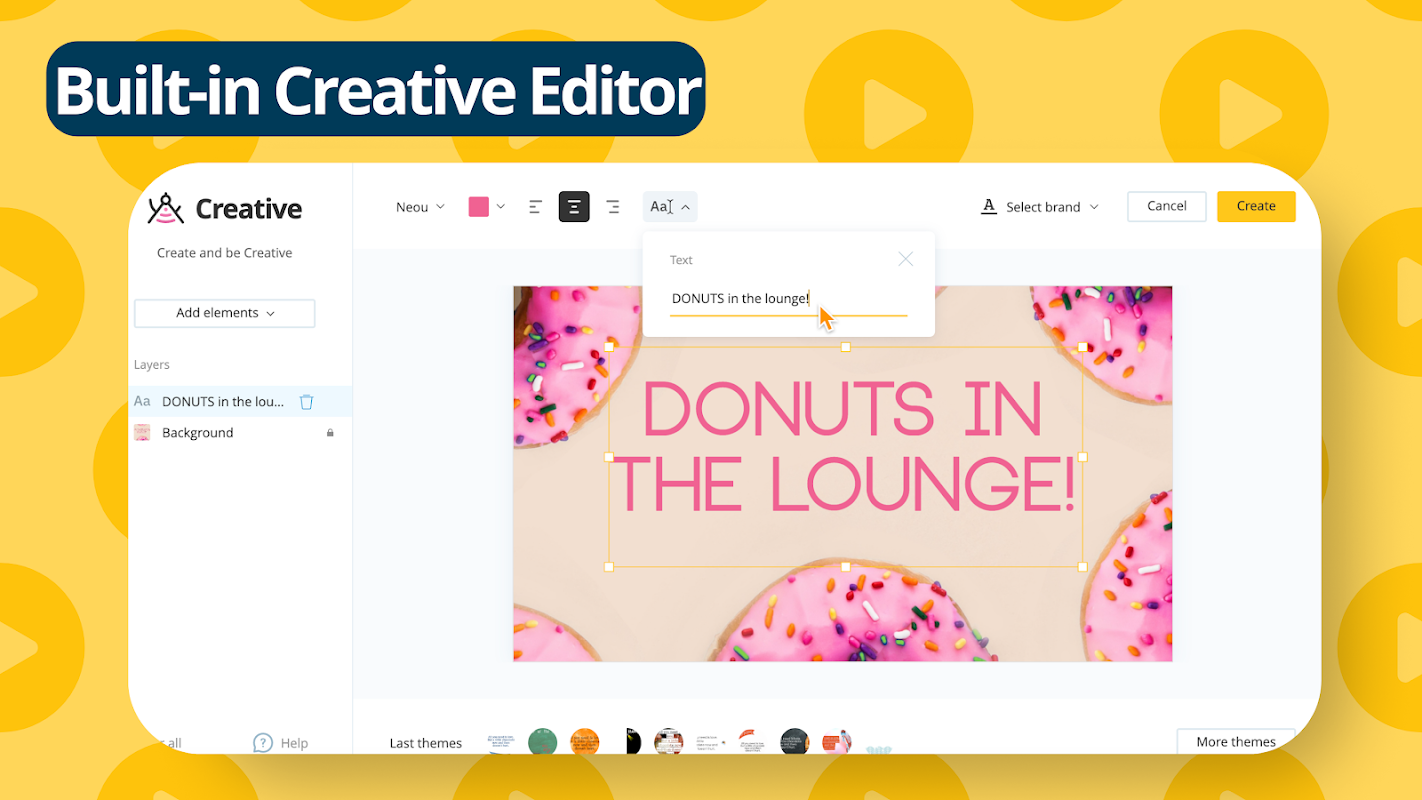The image size is (1422, 800).
Task: Select the Background layer row
Action: 241,433
